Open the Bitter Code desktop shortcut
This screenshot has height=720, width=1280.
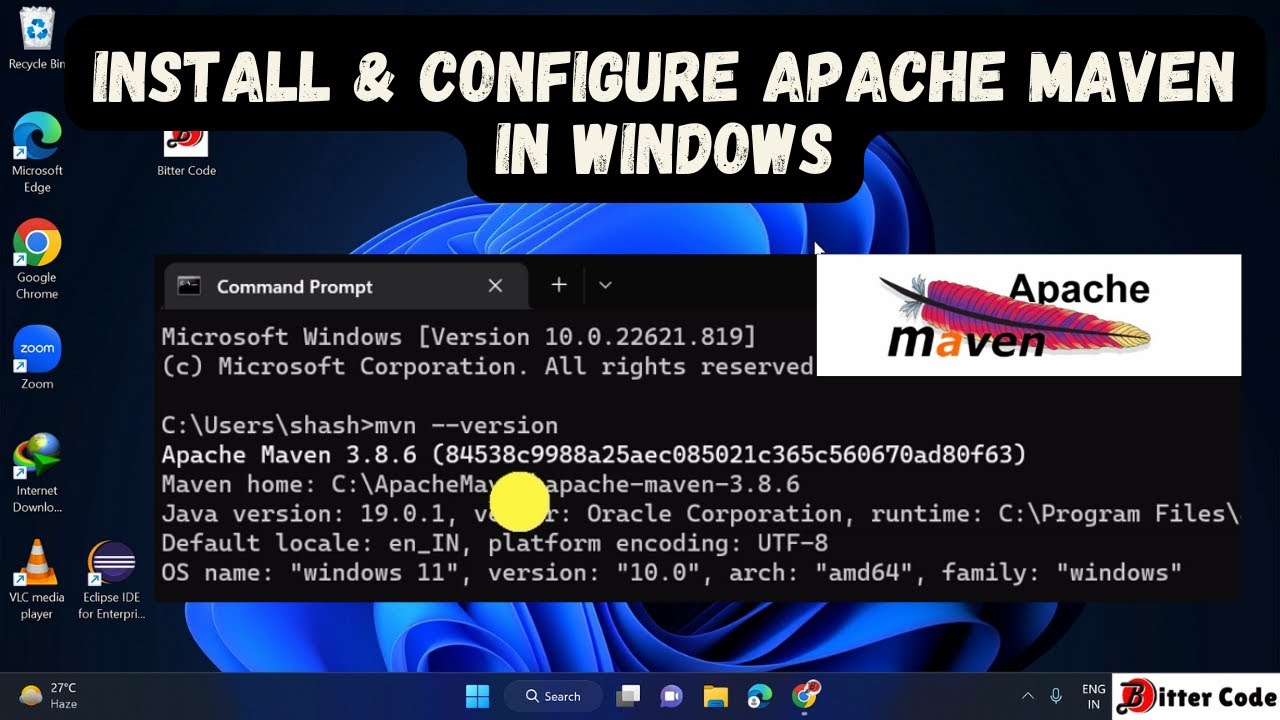(x=186, y=151)
